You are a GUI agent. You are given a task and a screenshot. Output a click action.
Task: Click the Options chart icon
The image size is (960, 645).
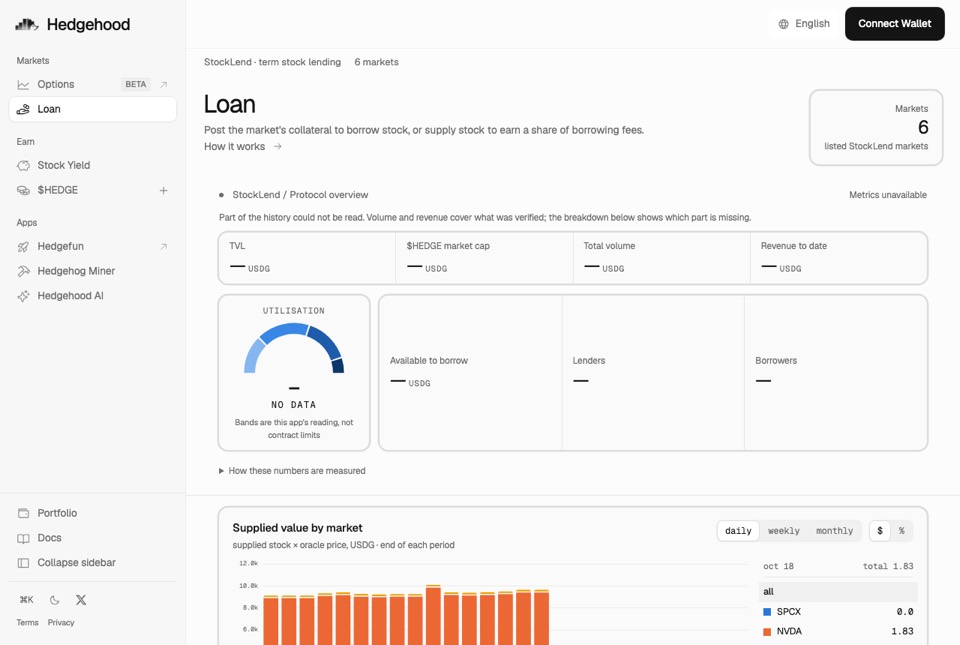coord(23,84)
